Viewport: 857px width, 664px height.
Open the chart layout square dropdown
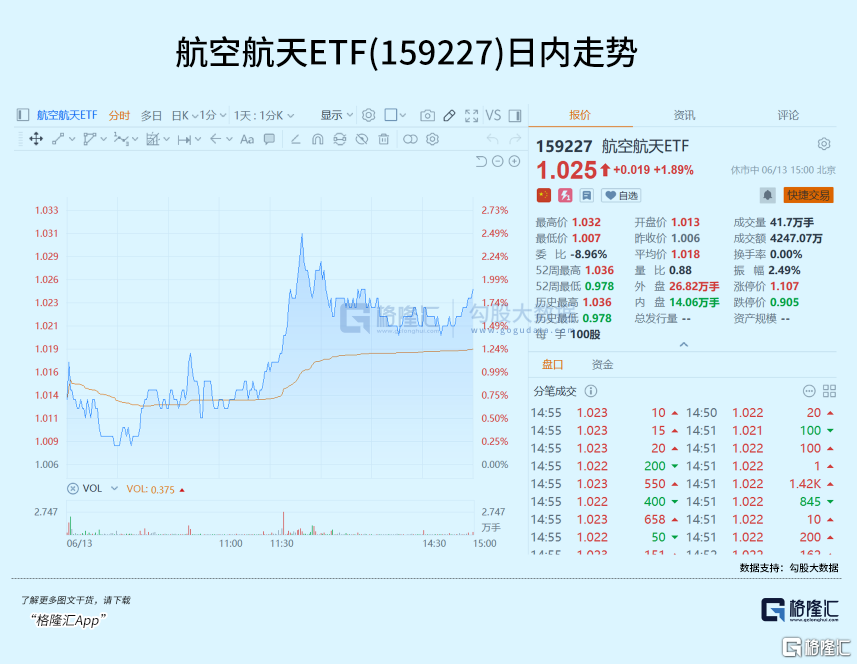(x=395, y=115)
